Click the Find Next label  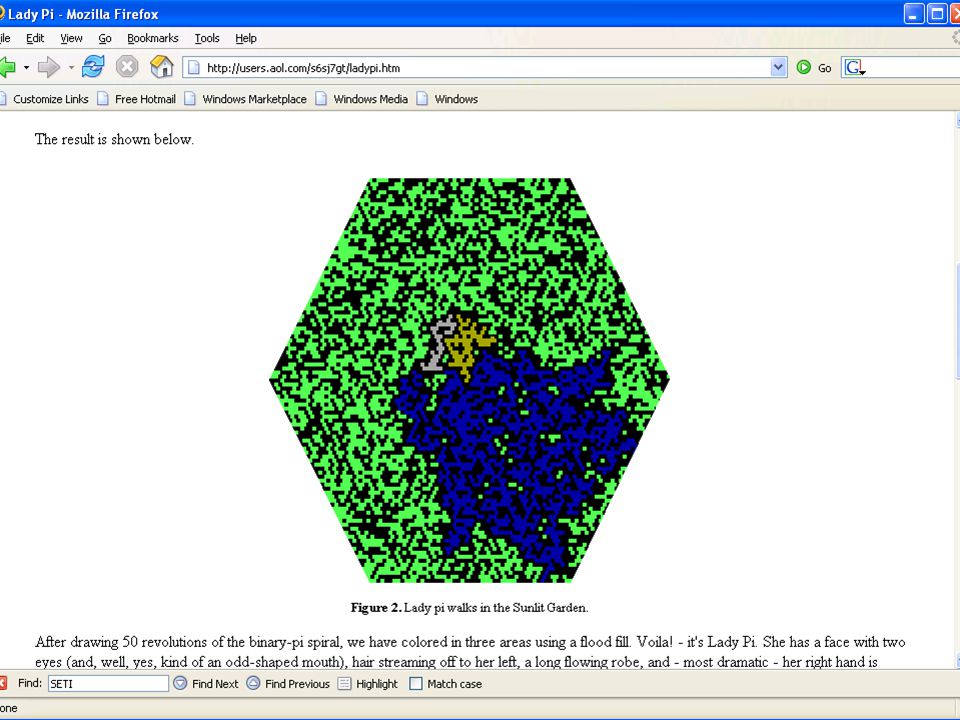[215, 684]
